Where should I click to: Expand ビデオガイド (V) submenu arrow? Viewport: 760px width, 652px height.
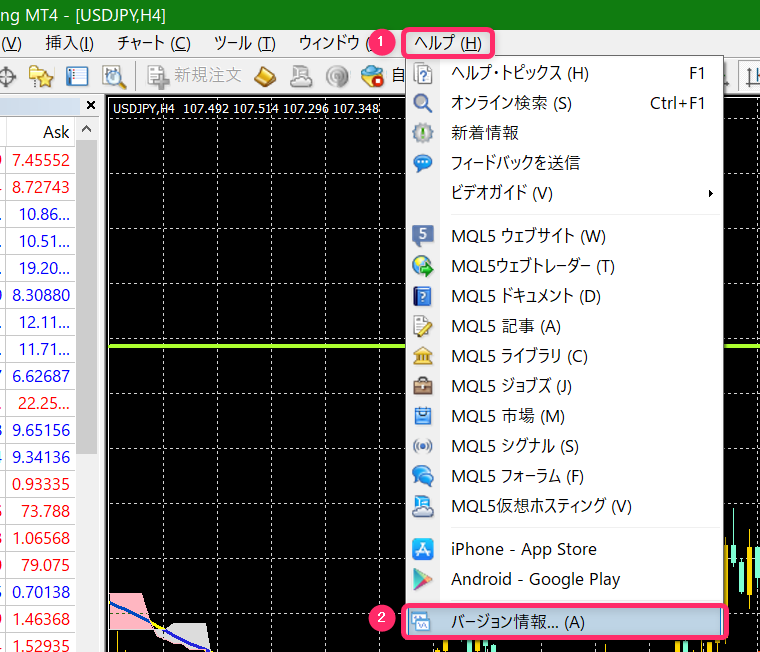click(710, 193)
